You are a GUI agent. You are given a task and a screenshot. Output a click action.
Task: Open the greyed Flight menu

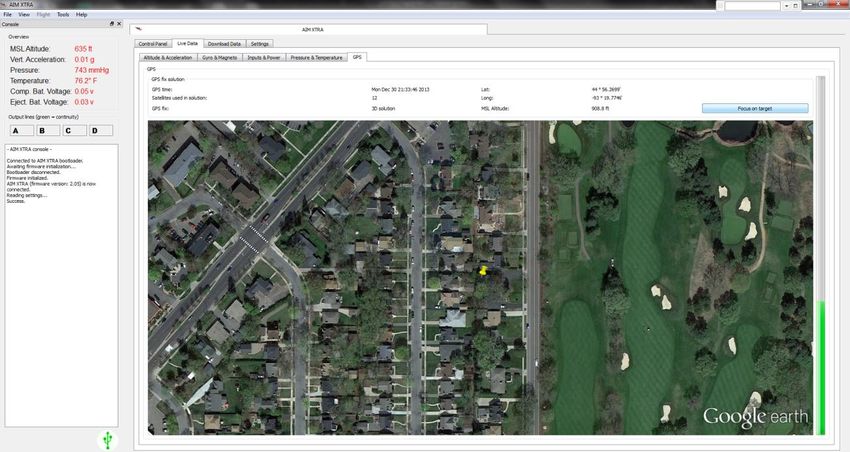pos(43,15)
